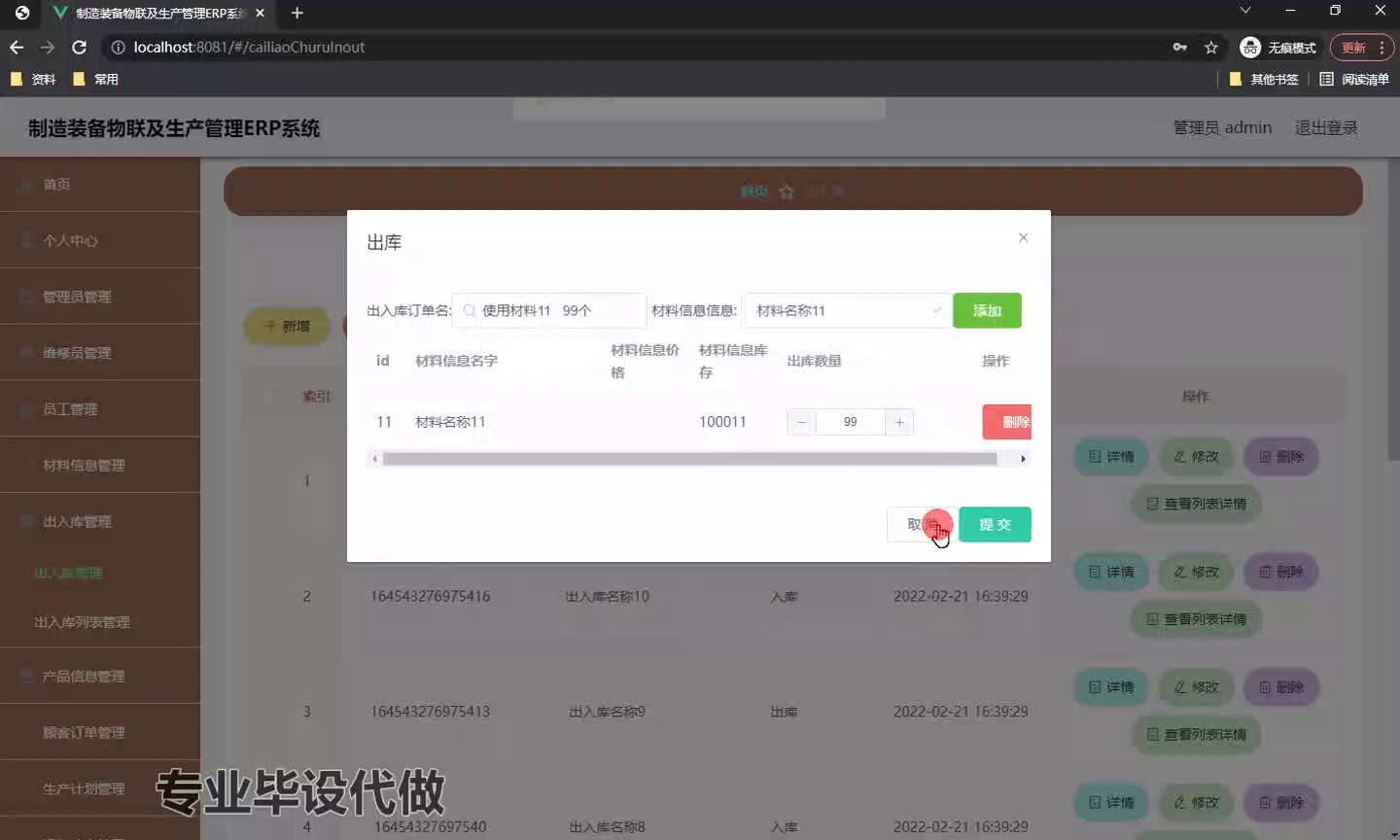Decrease 出库数量 with minus stepper
Screen dimensions: 1400x840
click(801, 422)
